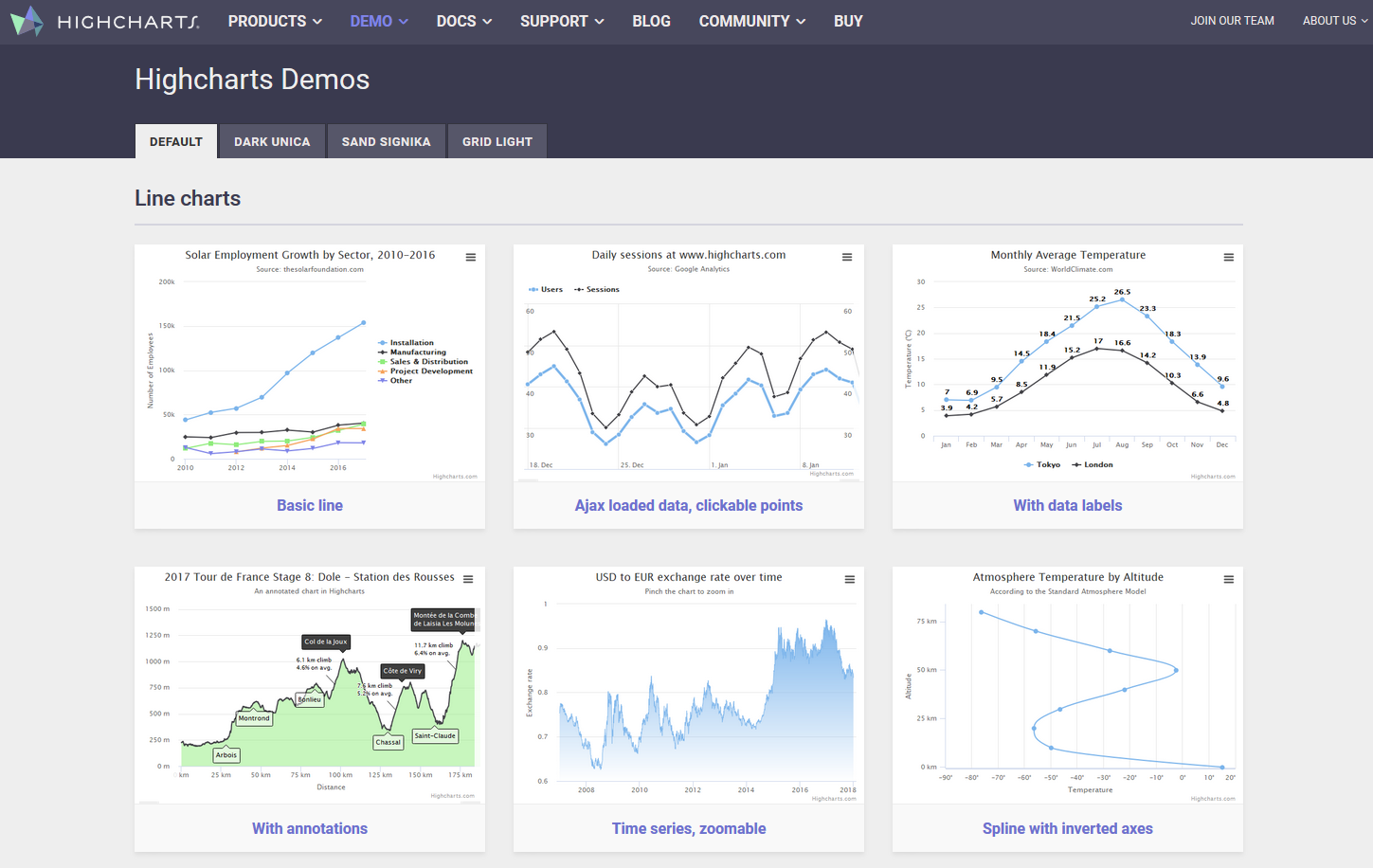
Task: Toggle the Sales & Distribution legend item
Action: pyautogui.click(x=423, y=362)
